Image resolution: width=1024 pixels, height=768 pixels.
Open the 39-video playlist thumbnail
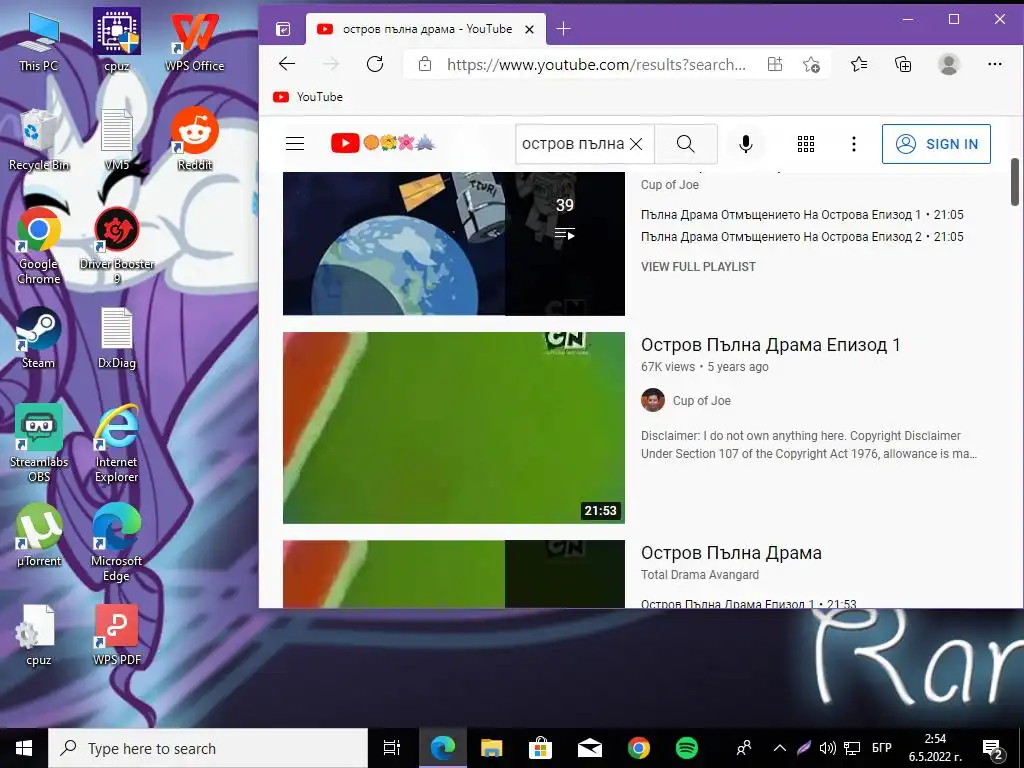coord(454,244)
